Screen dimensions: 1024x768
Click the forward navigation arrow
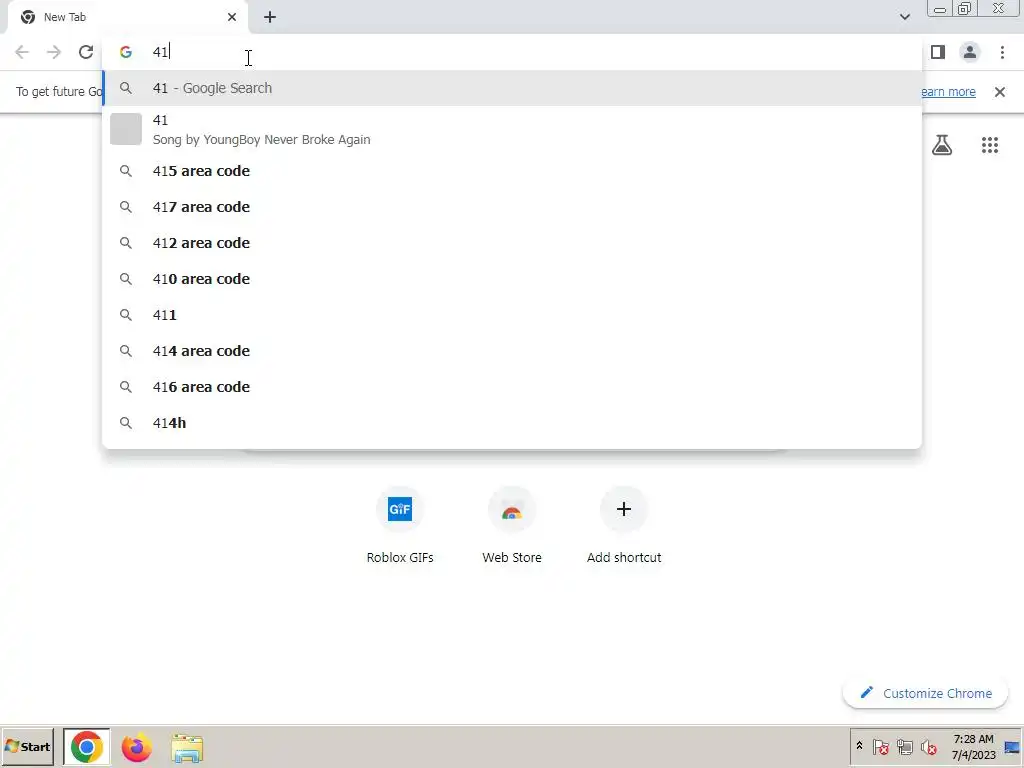tap(54, 52)
